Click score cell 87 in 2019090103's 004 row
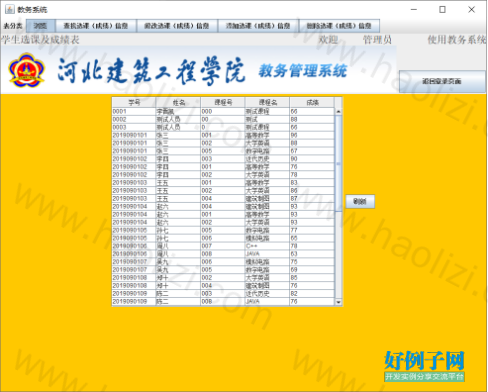This screenshot has height=392, width=488. pos(312,199)
